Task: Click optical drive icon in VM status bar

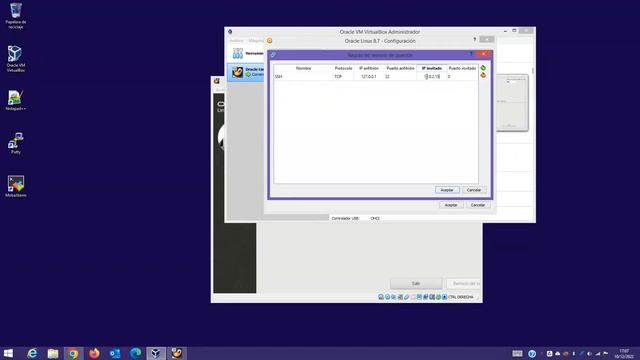Action: (x=387, y=297)
